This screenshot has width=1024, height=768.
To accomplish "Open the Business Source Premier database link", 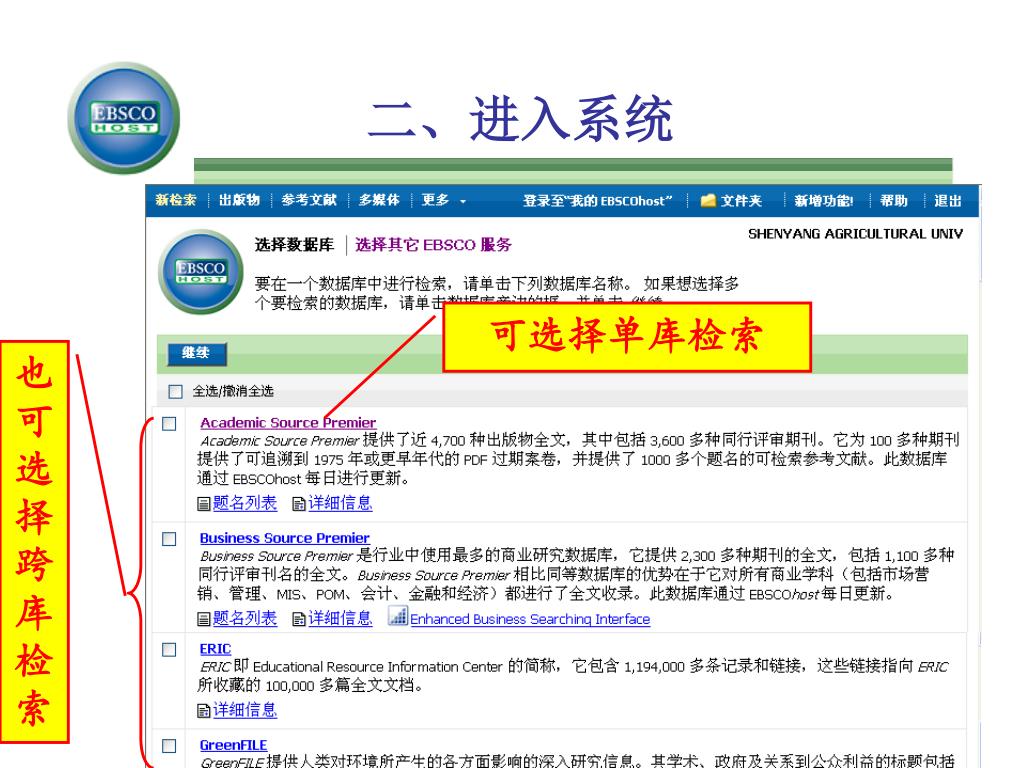I will (x=285, y=538).
